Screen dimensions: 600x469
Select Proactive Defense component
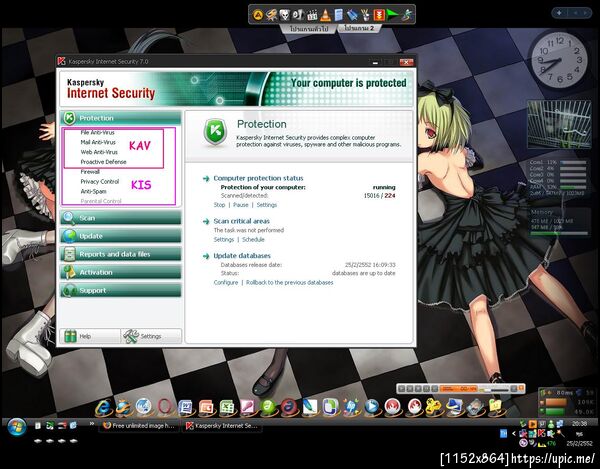(103, 162)
